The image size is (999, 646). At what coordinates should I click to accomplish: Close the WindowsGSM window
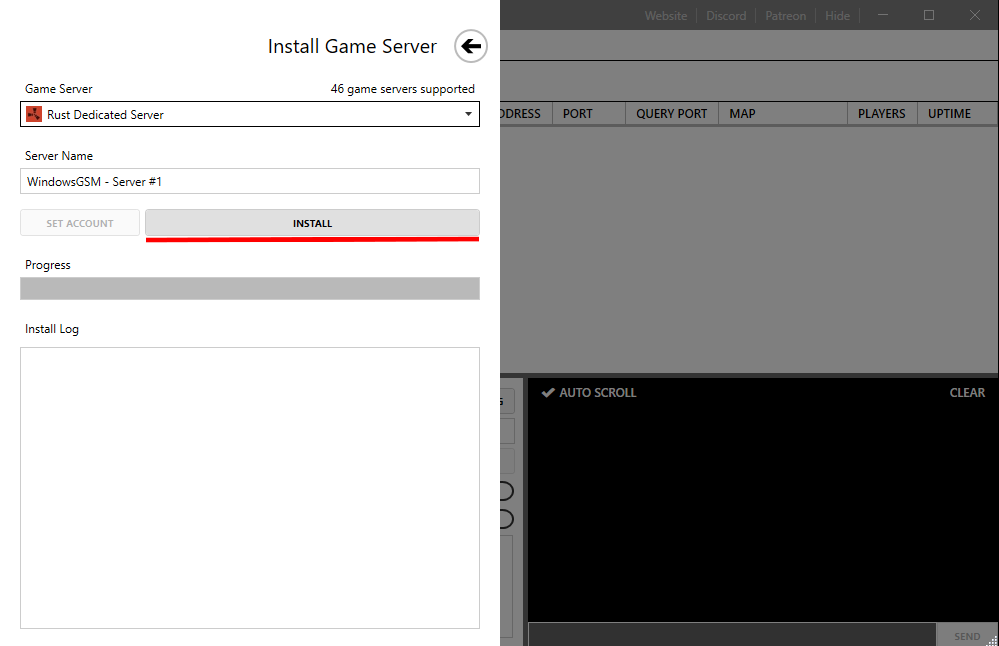975,15
